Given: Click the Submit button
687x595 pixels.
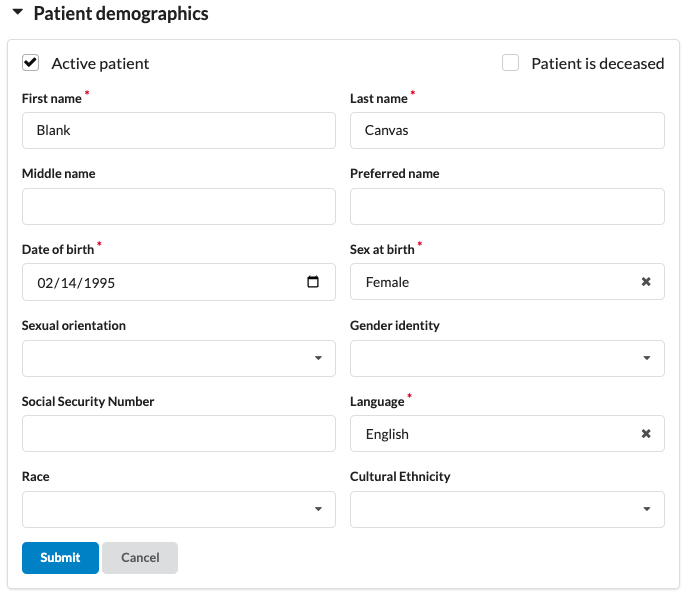Looking at the screenshot, I should (x=60, y=558).
